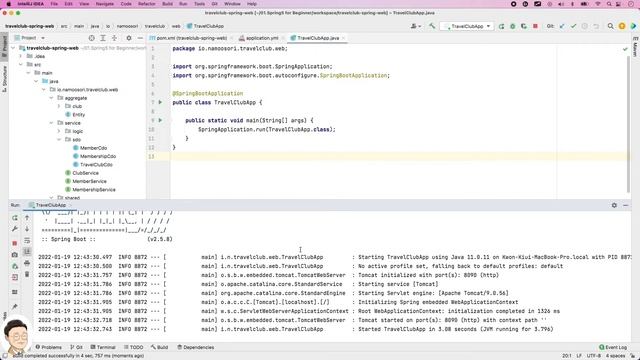Rerun the app from the Run panel sidebar

click(x=15, y=218)
